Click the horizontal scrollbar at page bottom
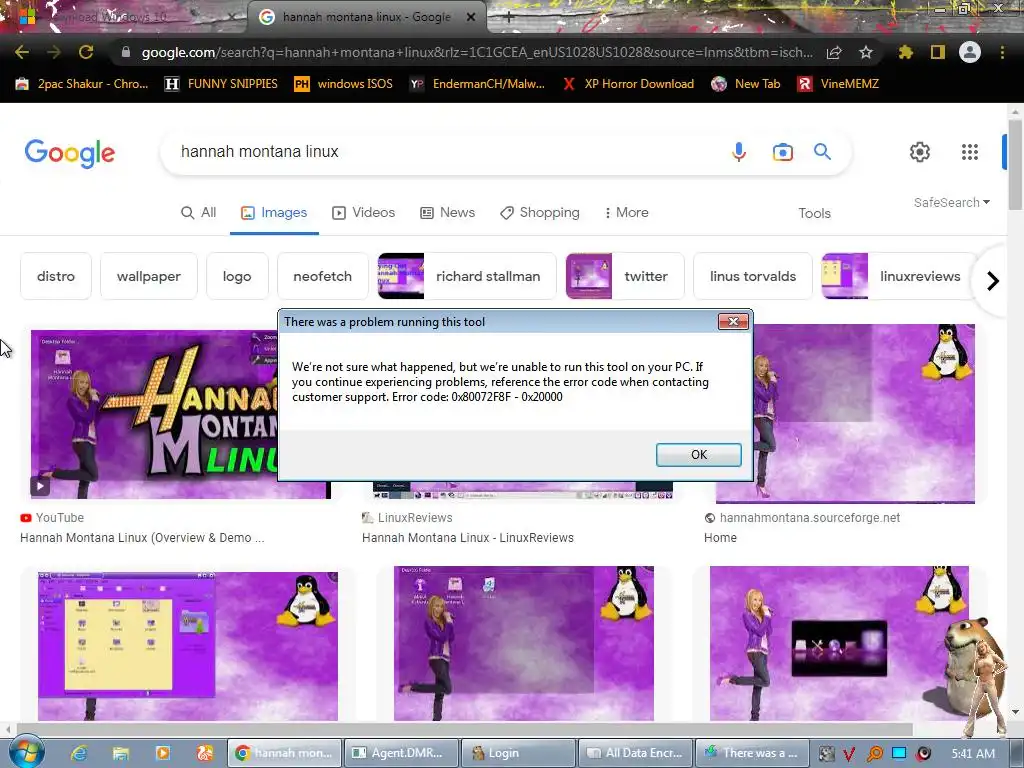Viewport: 1024px width, 768px height. coord(464,729)
